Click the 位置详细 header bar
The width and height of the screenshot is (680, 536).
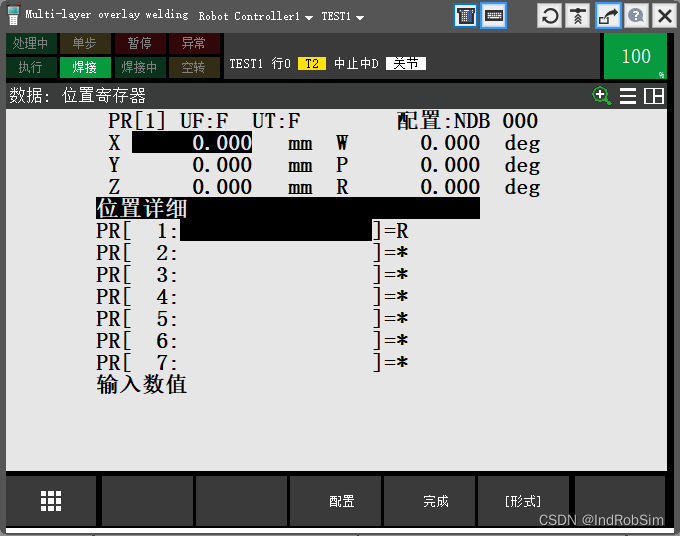[288, 208]
